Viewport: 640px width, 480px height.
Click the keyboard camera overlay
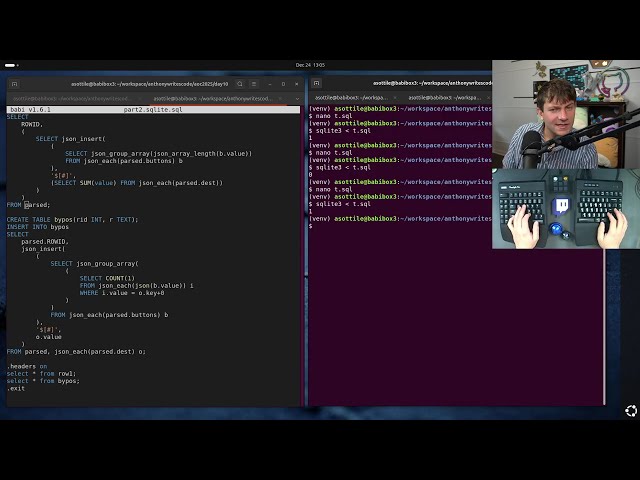pyautogui.click(x=566, y=209)
